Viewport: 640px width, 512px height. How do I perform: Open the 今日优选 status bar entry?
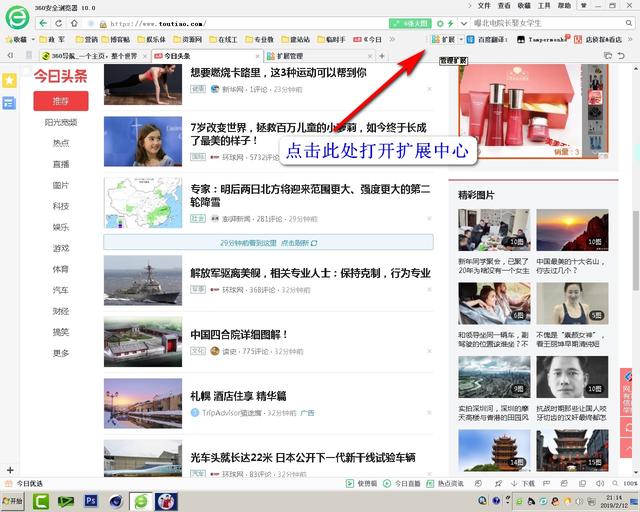(x=24, y=483)
